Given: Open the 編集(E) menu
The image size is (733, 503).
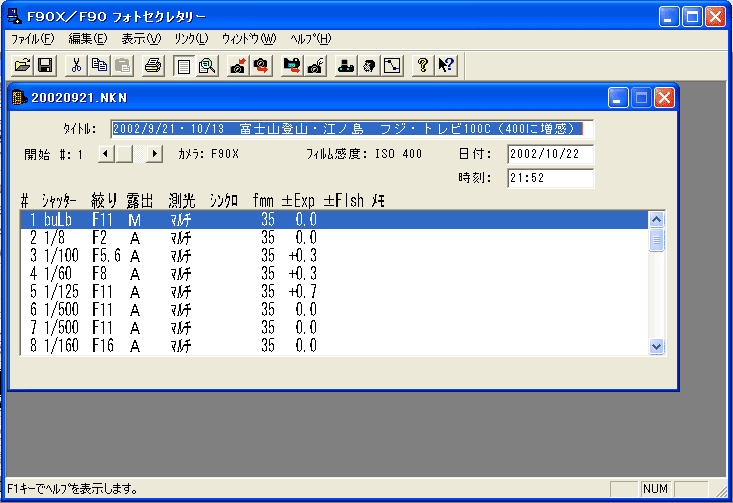Looking at the screenshot, I should pos(87,39).
